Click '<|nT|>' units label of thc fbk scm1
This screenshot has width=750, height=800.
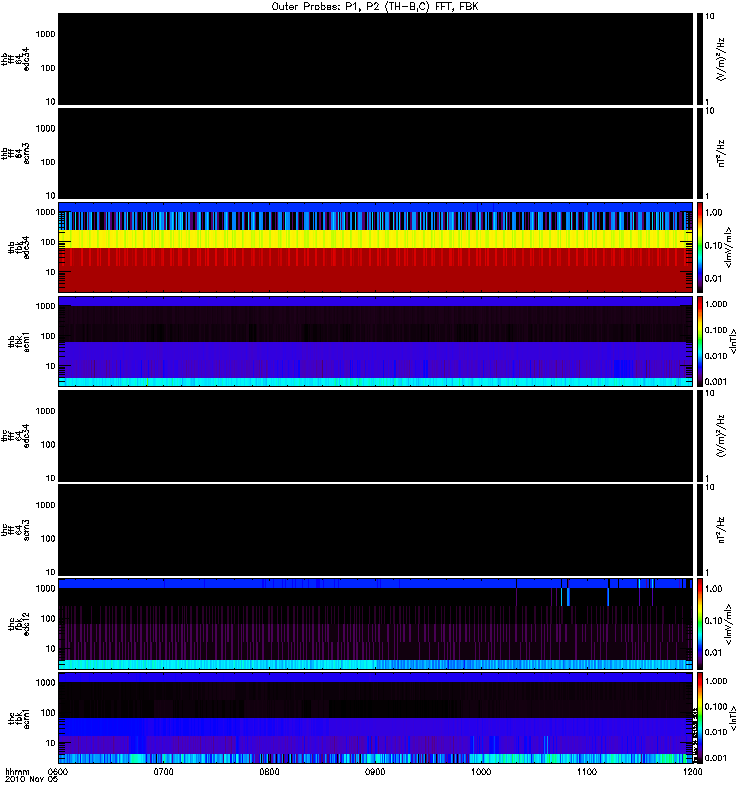(734, 718)
